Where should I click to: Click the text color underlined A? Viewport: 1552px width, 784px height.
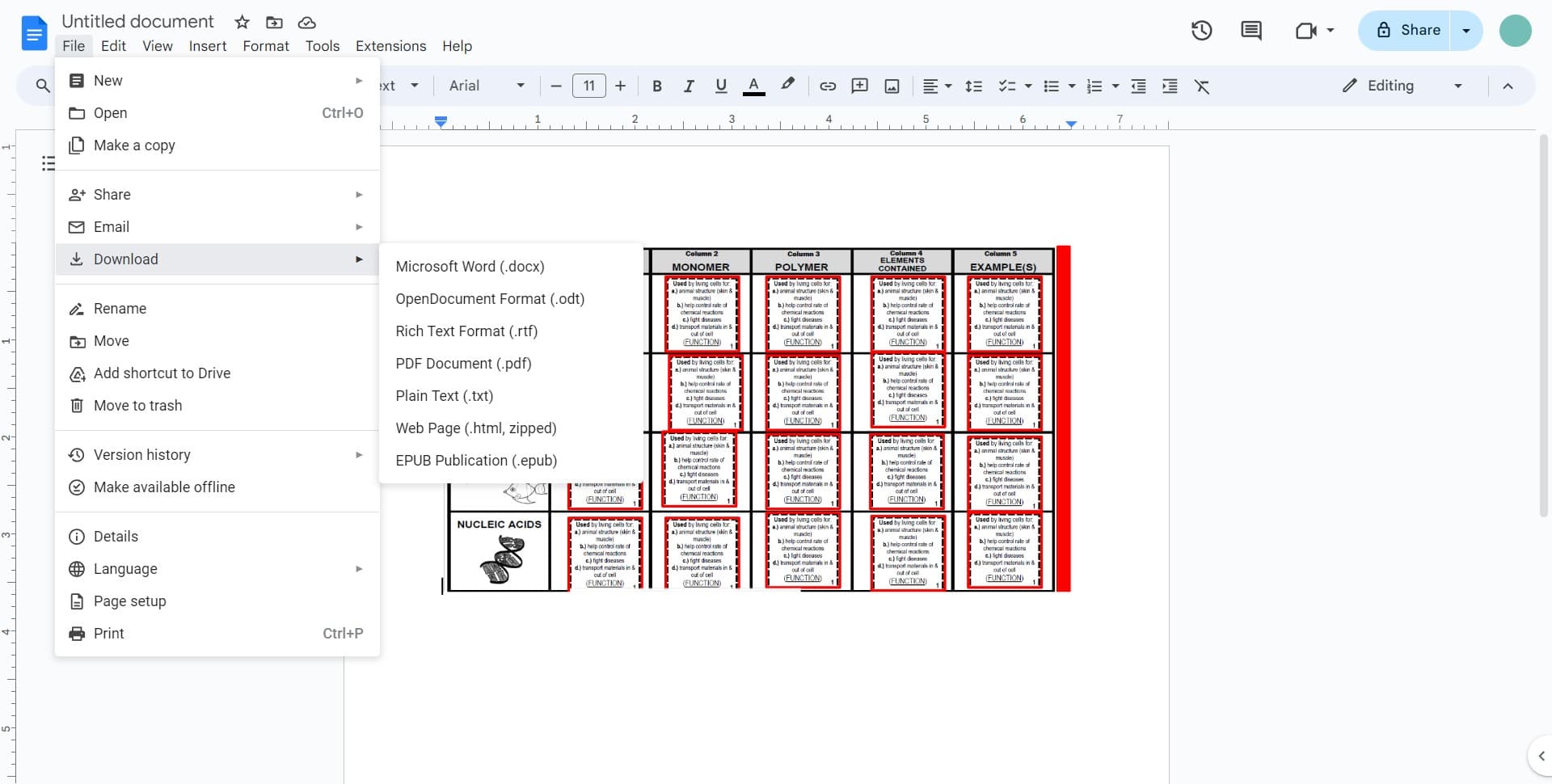753,86
